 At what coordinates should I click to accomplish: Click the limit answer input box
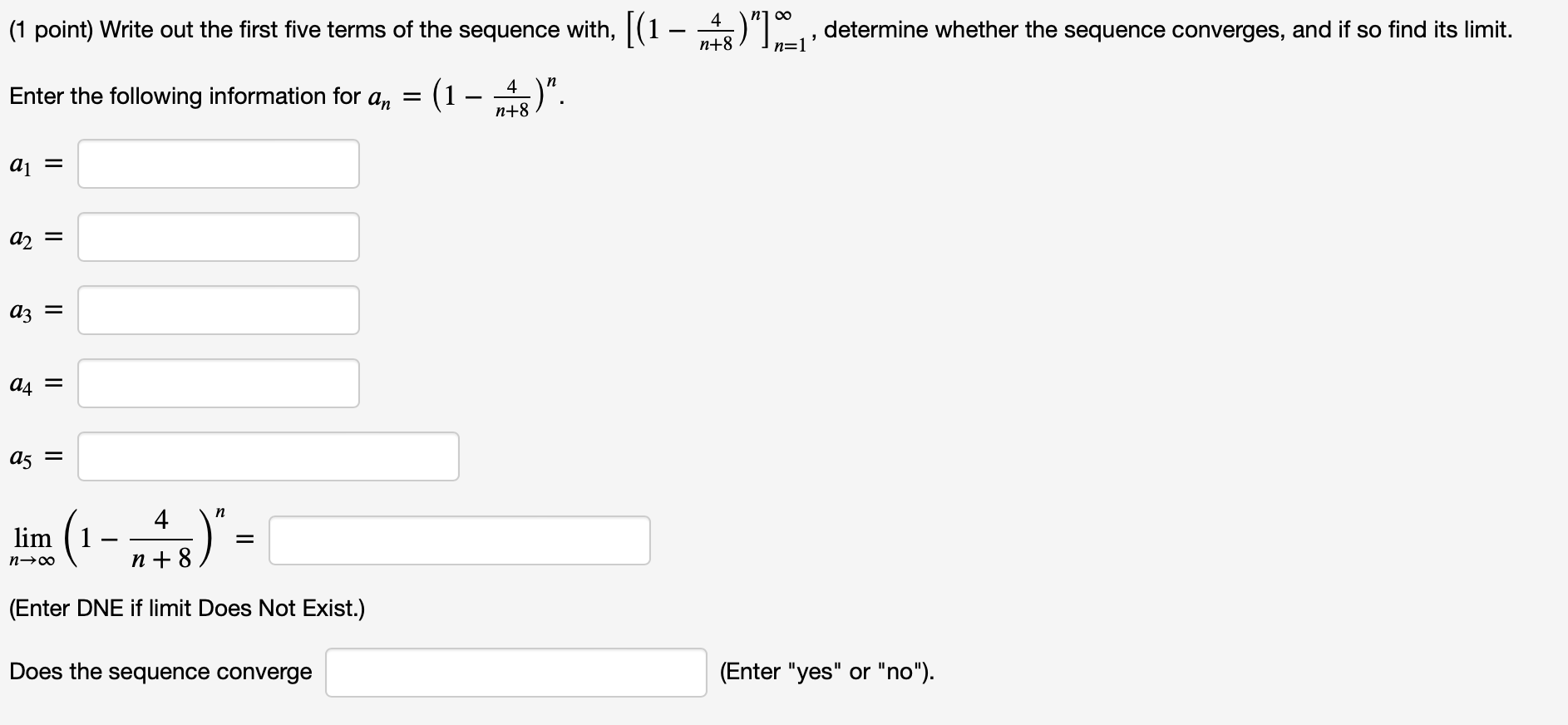point(460,540)
